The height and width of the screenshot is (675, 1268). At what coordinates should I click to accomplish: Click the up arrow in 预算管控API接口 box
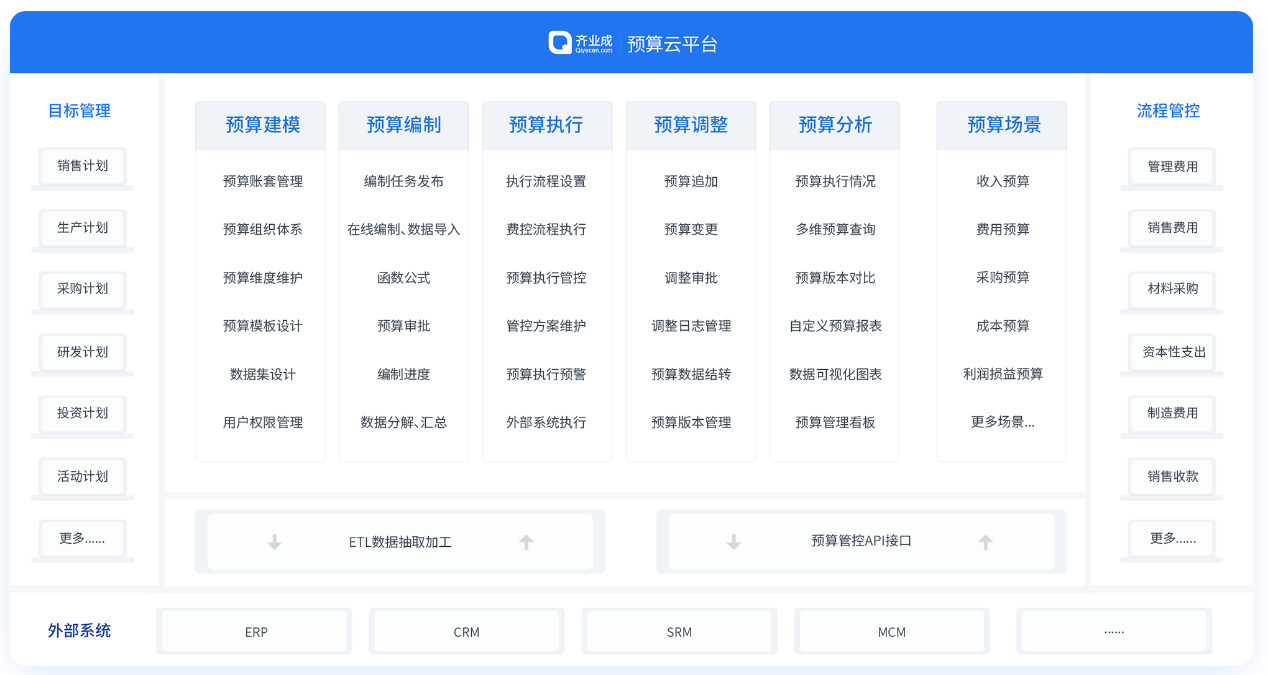coord(986,542)
